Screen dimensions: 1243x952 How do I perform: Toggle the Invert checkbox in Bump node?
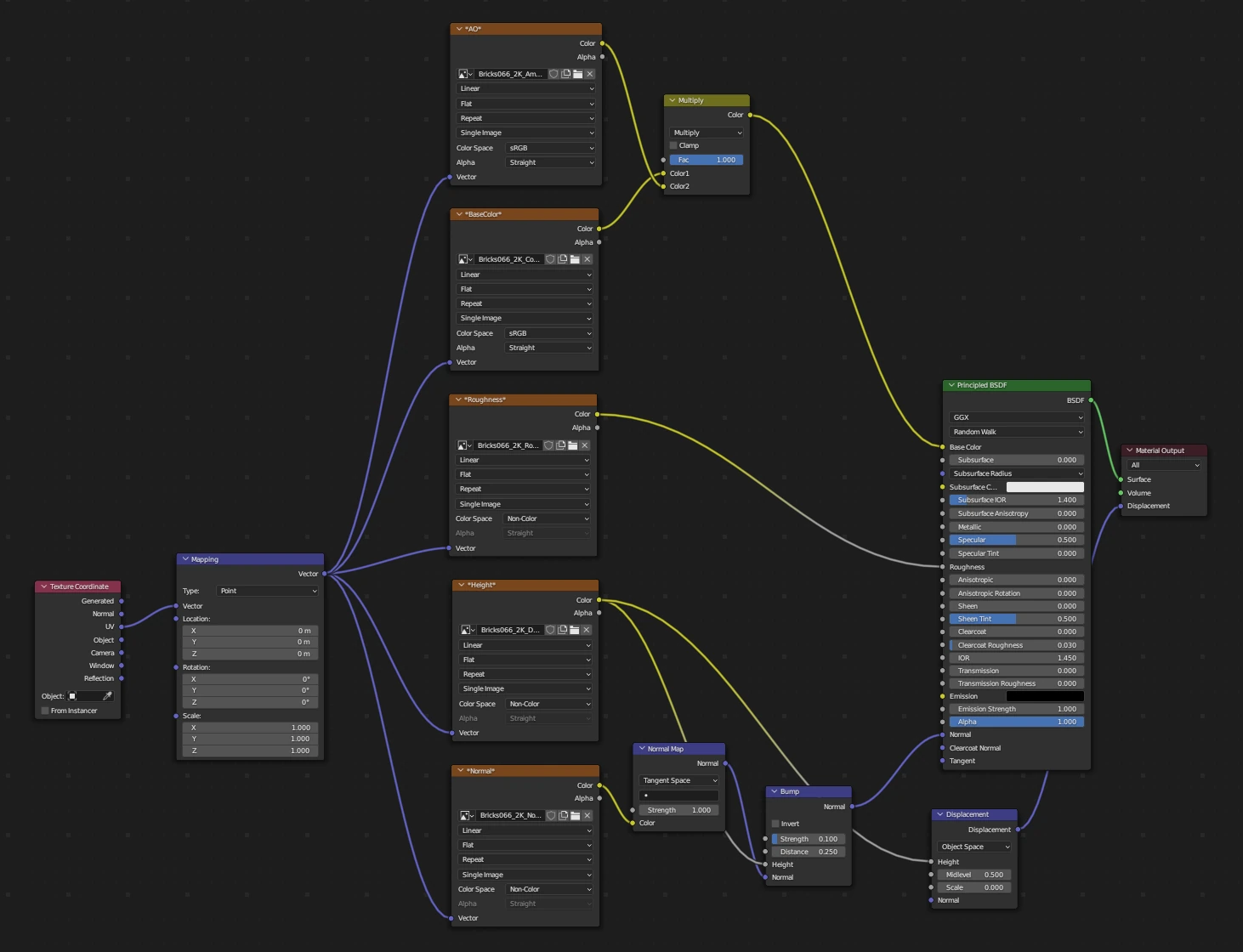coord(775,824)
